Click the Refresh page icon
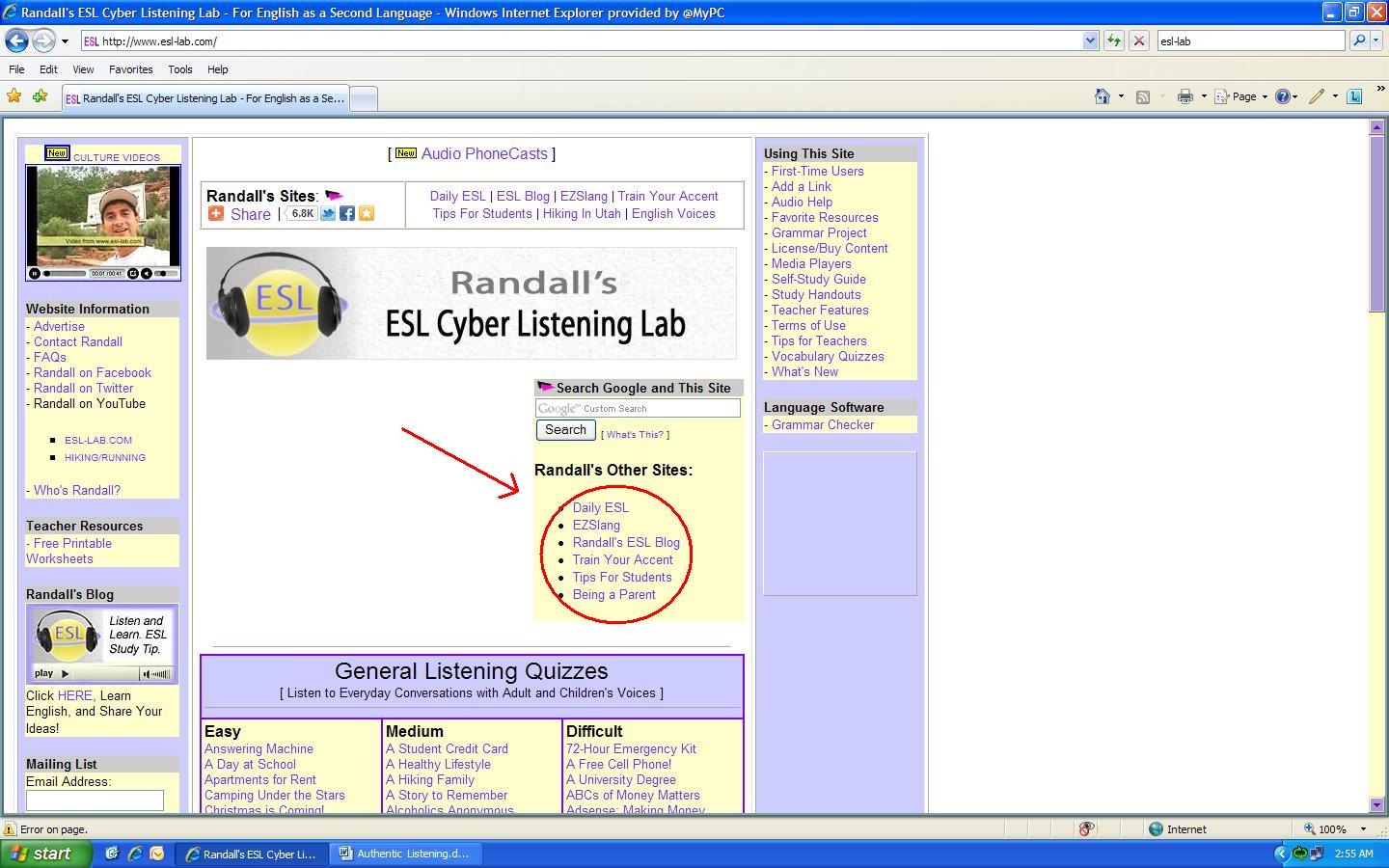 point(1114,41)
